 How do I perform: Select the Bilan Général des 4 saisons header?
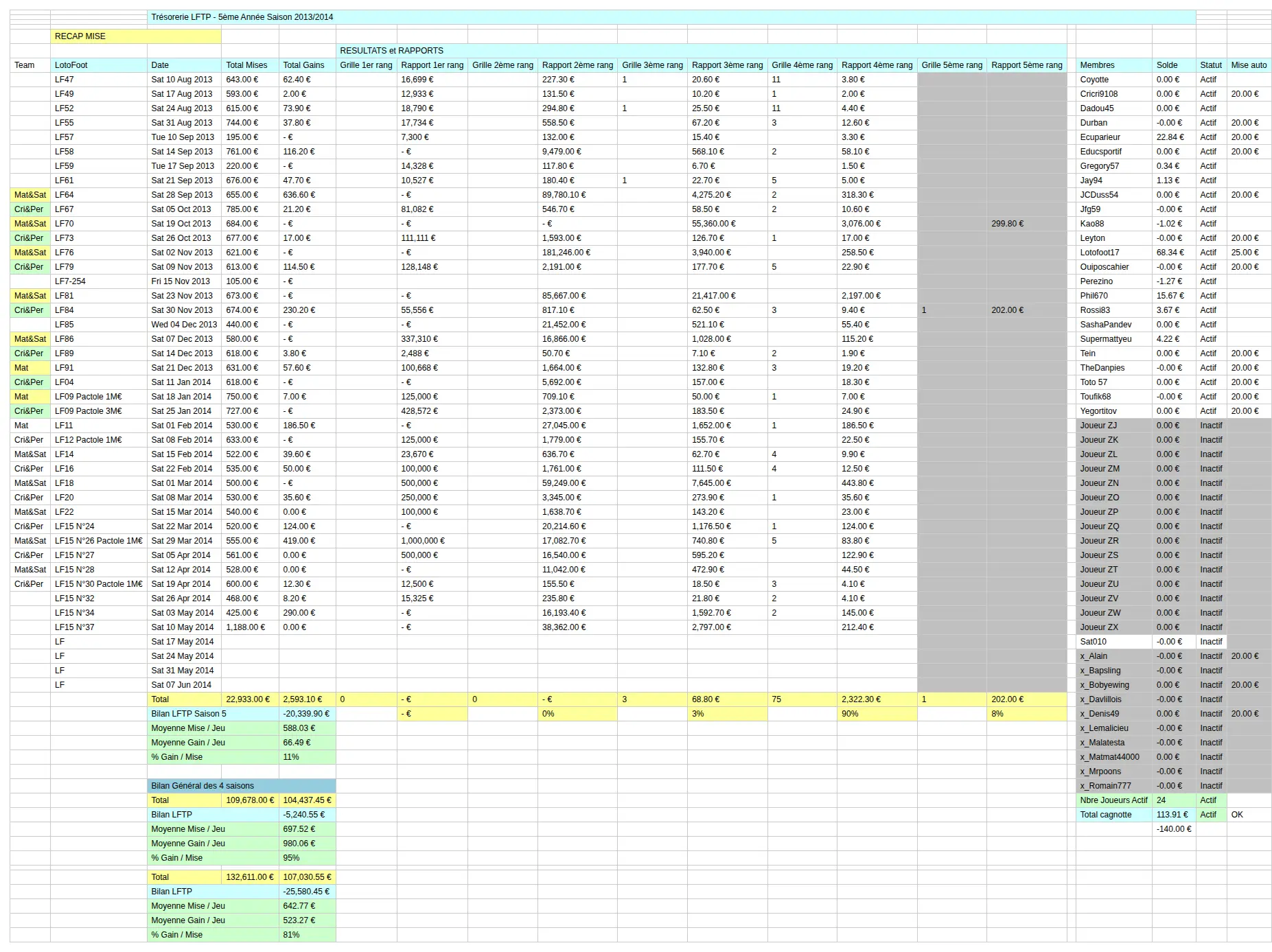click(x=242, y=786)
